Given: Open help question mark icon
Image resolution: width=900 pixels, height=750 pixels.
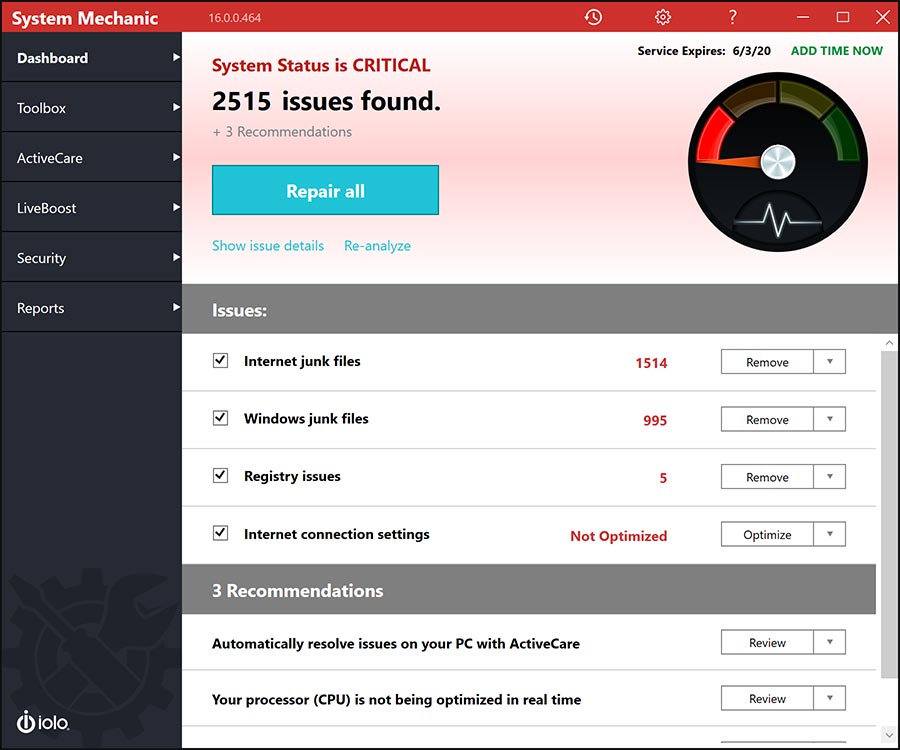Looking at the screenshot, I should [x=732, y=17].
